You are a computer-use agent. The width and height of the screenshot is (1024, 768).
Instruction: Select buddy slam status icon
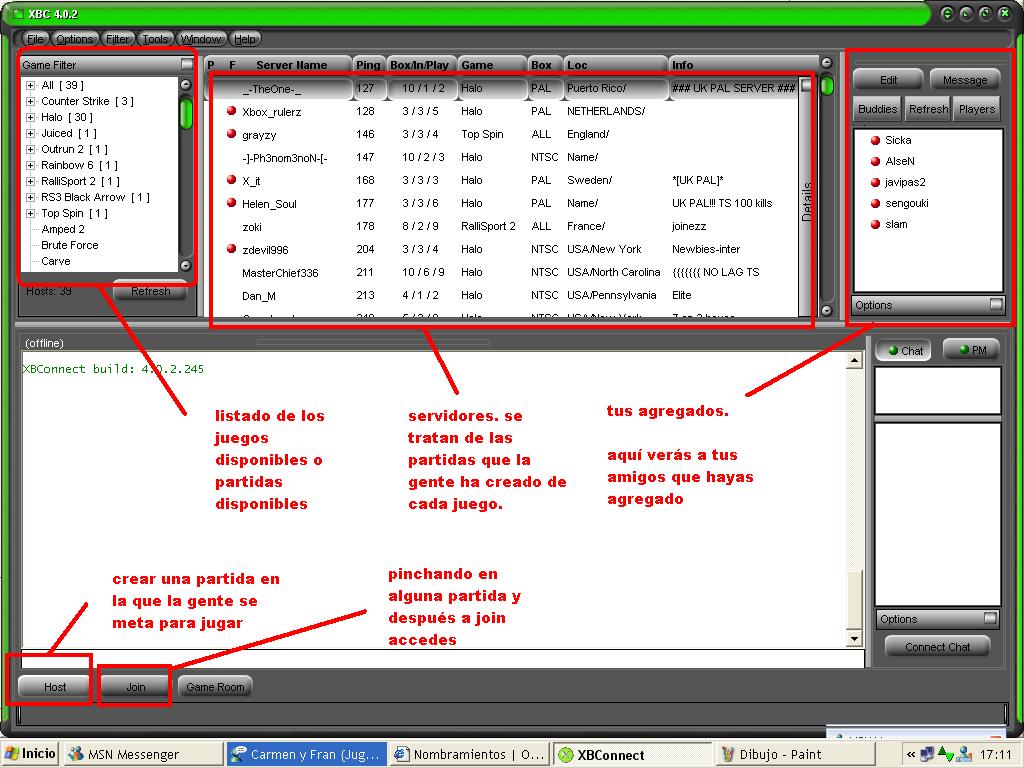point(876,224)
